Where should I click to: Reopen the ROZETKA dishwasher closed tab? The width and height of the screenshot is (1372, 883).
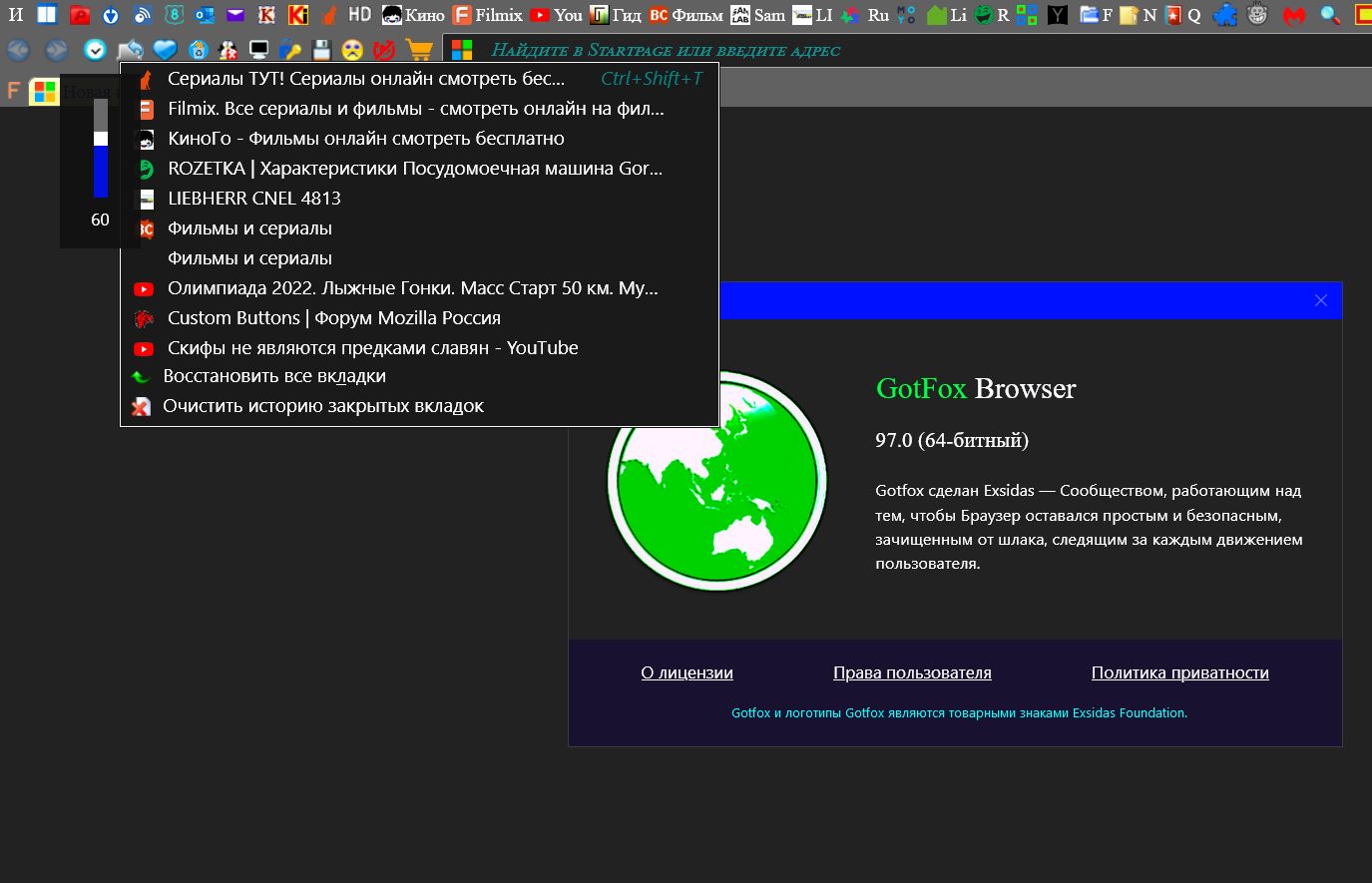(x=419, y=169)
